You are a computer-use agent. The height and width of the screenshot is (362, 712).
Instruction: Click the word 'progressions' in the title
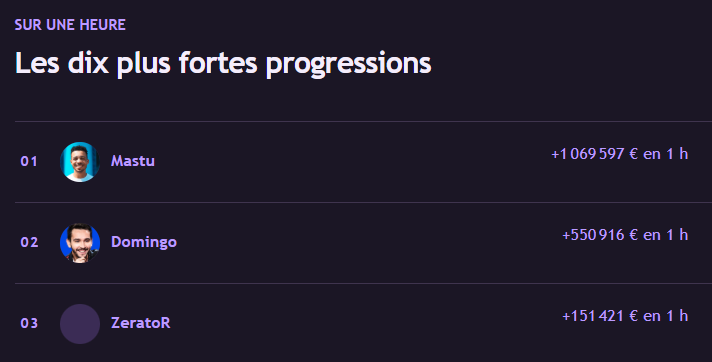tap(348, 64)
